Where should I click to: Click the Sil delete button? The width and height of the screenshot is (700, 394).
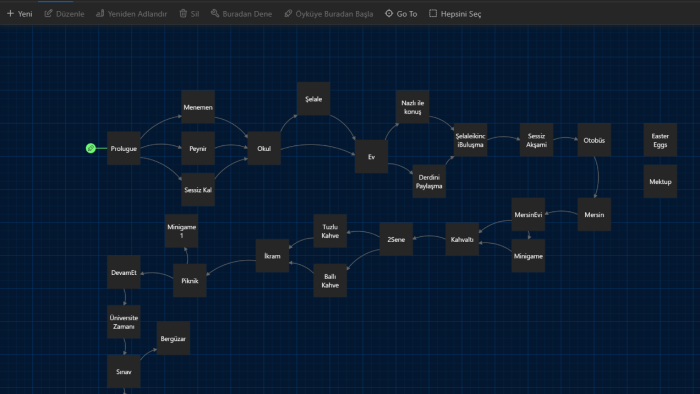[189, 14]
